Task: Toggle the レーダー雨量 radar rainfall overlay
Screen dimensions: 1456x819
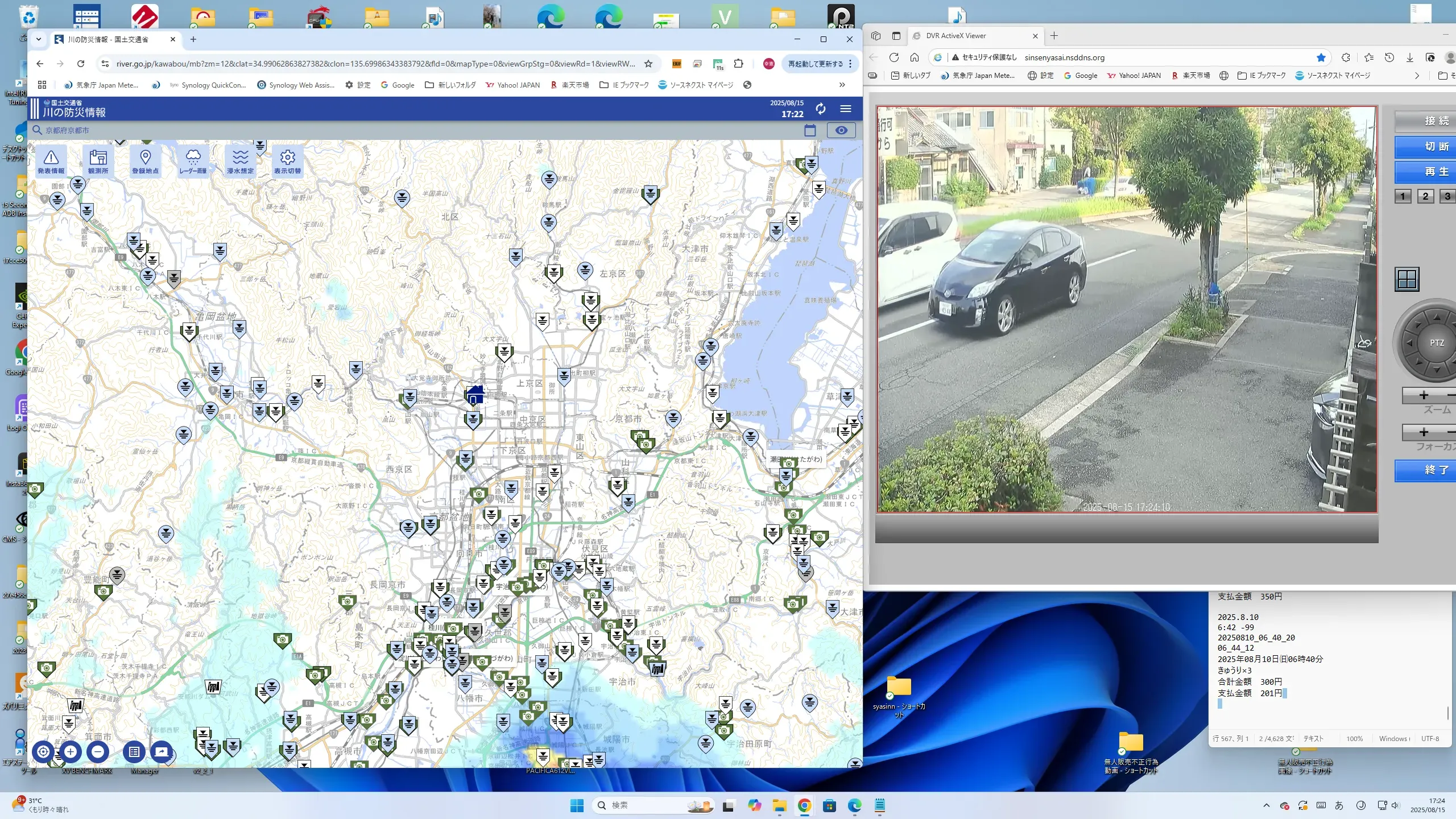Action: 193,161
